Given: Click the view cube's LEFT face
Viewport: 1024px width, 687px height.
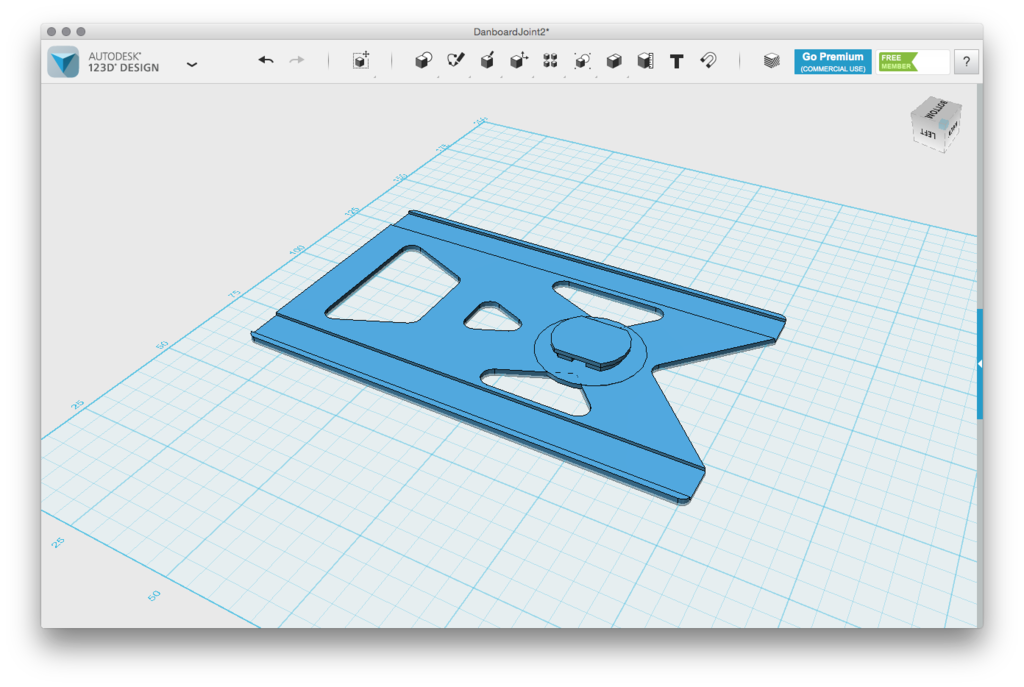Looking at the screenshot, I should click(928, 134).
